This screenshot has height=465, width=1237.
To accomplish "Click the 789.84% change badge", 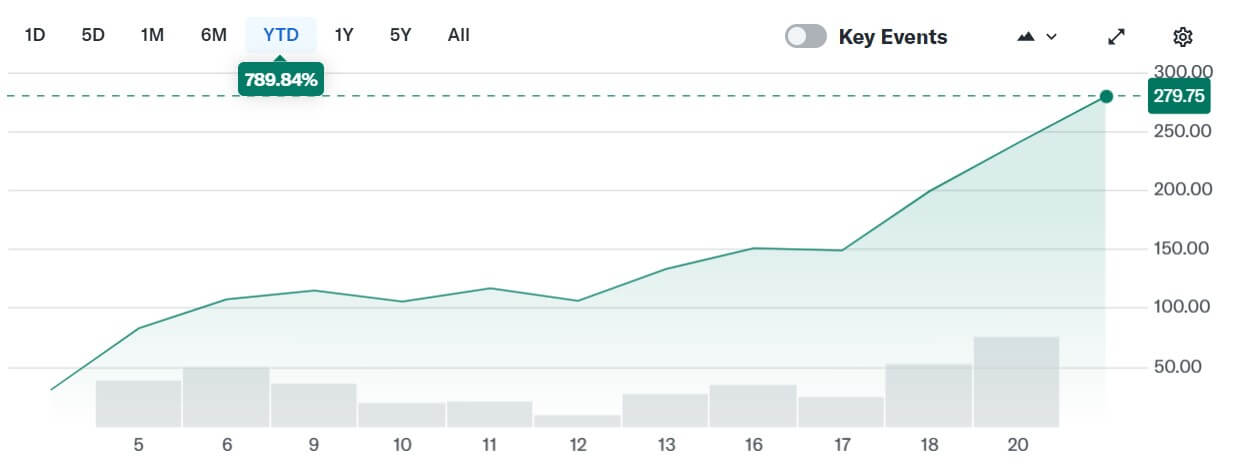I will click(x=281, y=79).
